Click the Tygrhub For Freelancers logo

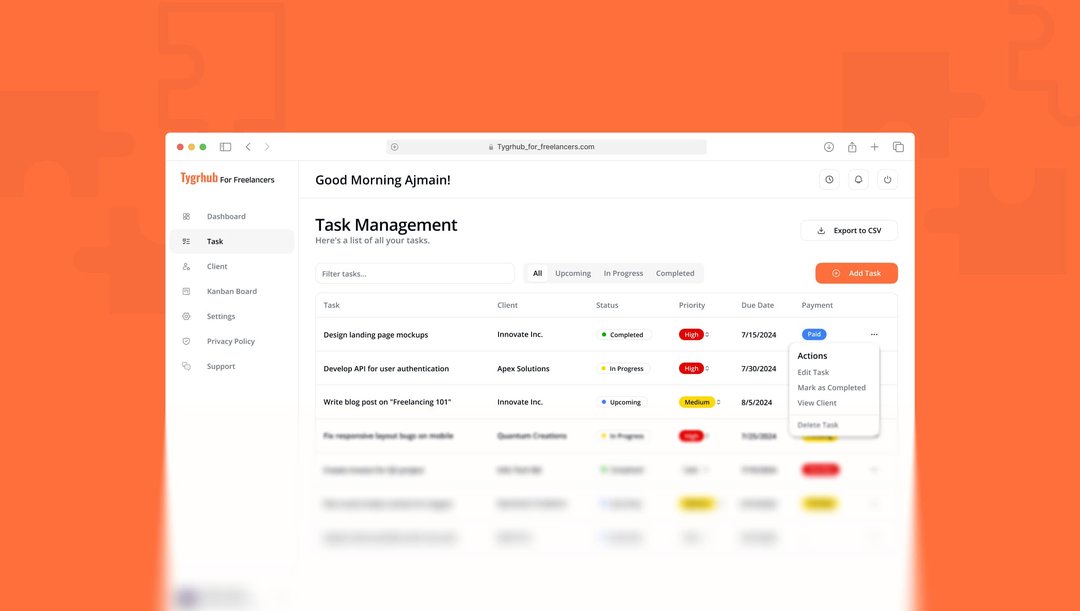[x=227, y=178]
